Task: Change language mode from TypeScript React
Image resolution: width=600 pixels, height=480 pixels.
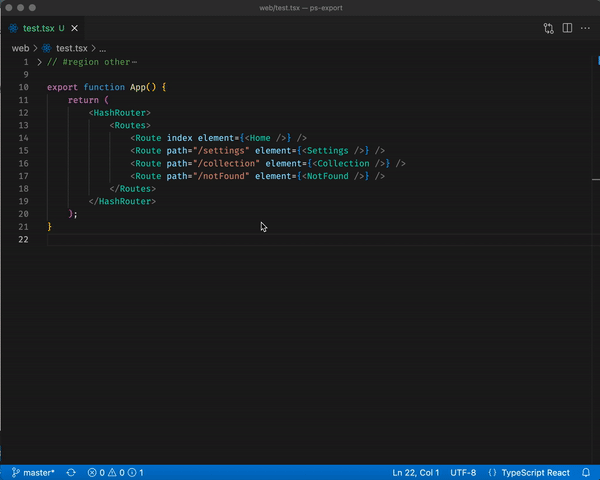Action: 535,473
